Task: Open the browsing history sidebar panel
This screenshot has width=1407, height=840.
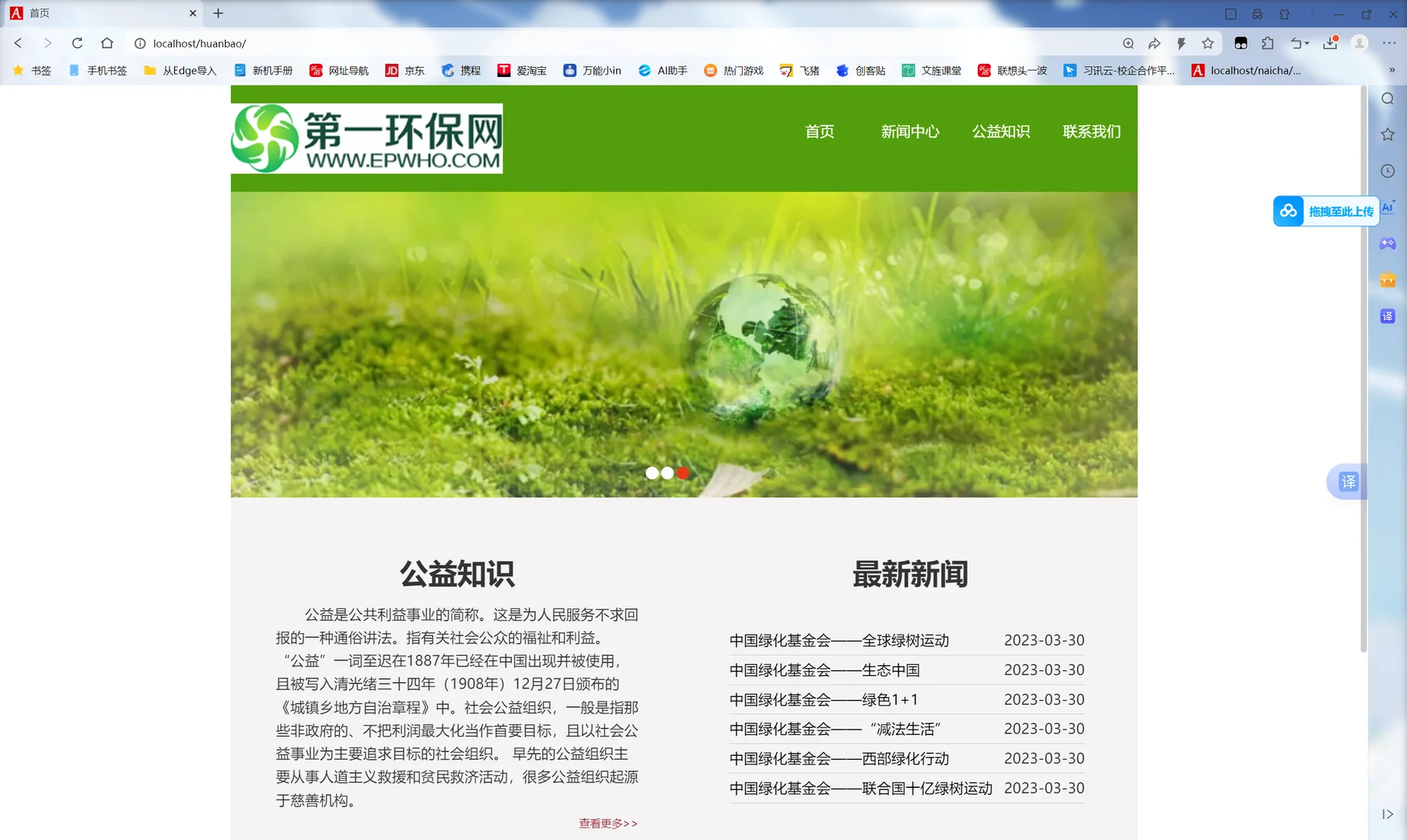Action: [1387, 170]
